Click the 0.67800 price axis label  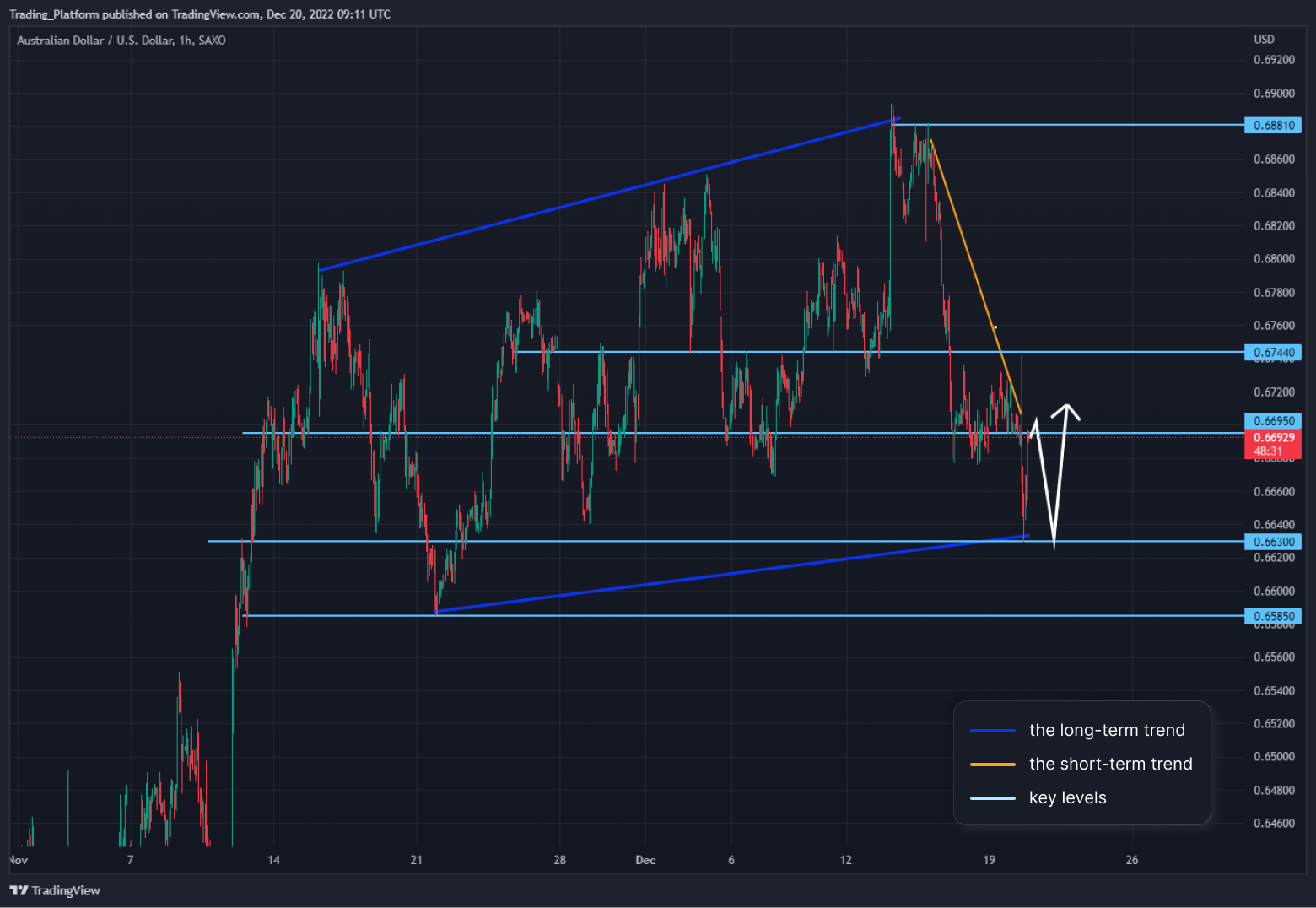(x=1274, y=293)
